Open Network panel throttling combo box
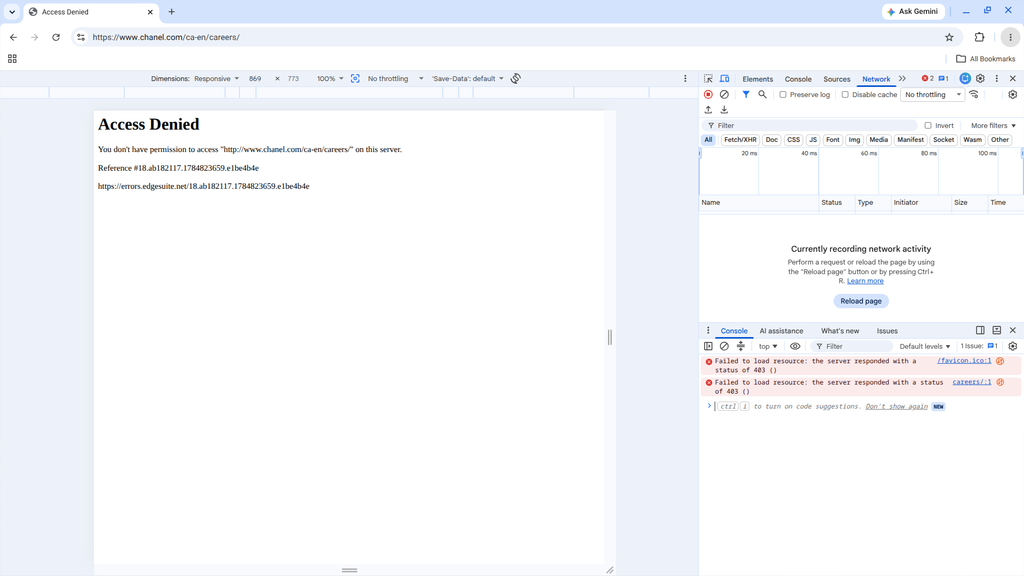Viewport: 1024px width, 576px height. point(933,95)
